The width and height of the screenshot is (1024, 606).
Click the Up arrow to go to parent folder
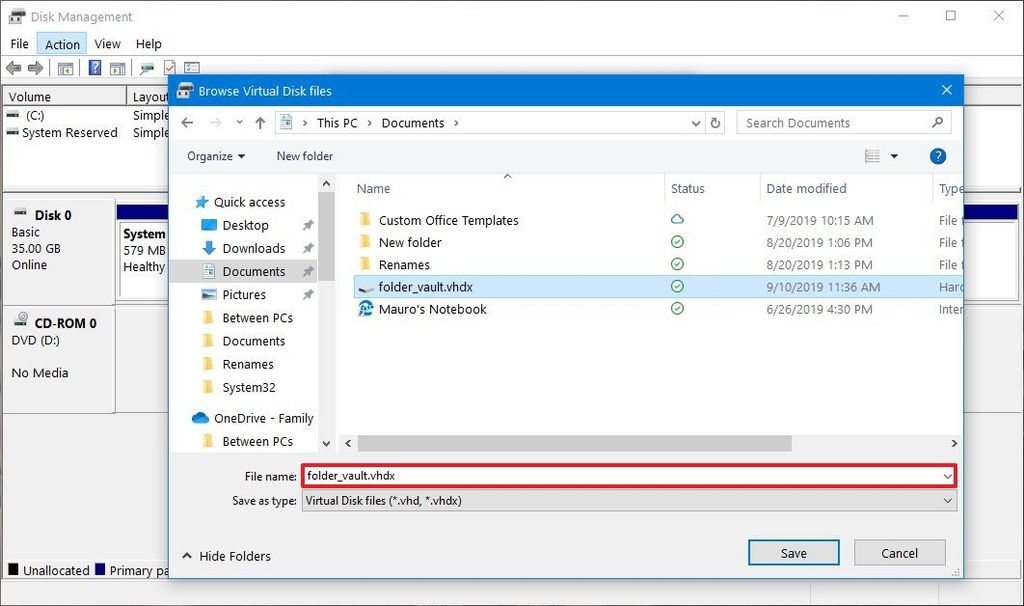(x=261, y=122)
